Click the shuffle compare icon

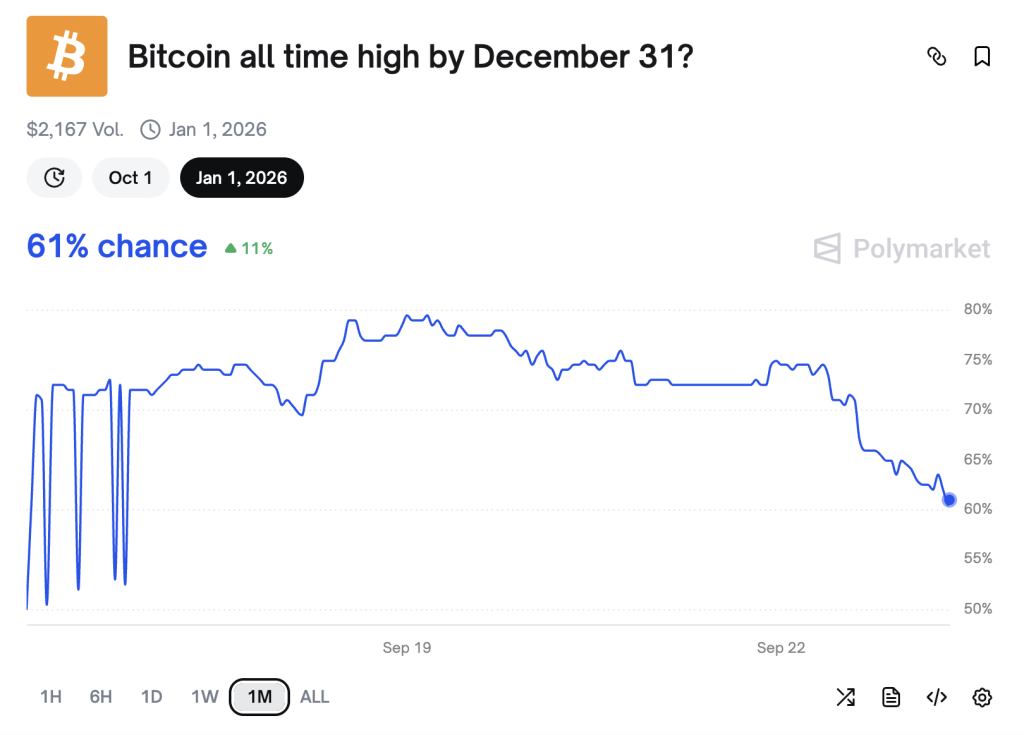pyautogui.click(x=845, y=697)
